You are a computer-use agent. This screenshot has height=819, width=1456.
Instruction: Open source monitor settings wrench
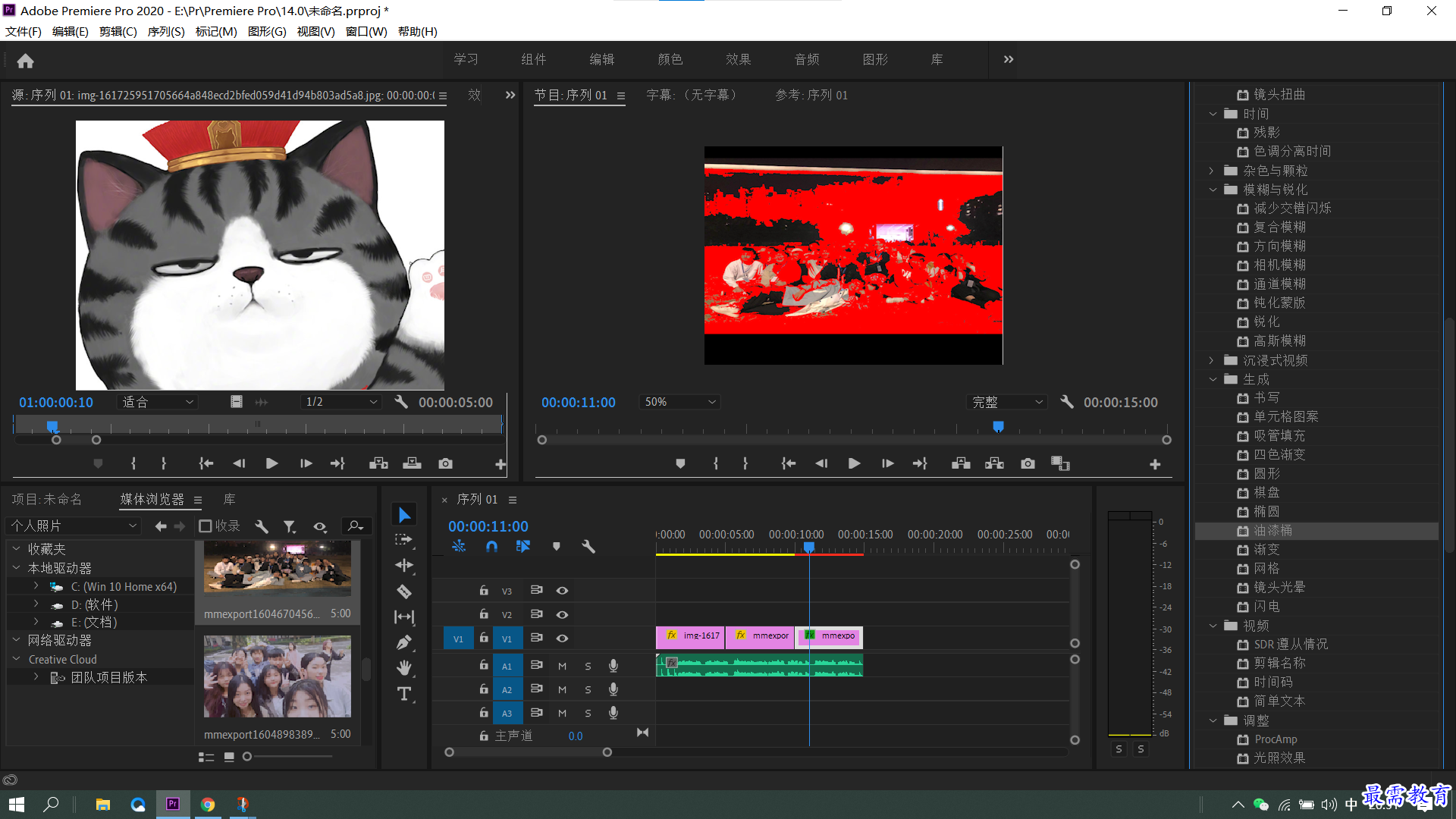[401, 402]
